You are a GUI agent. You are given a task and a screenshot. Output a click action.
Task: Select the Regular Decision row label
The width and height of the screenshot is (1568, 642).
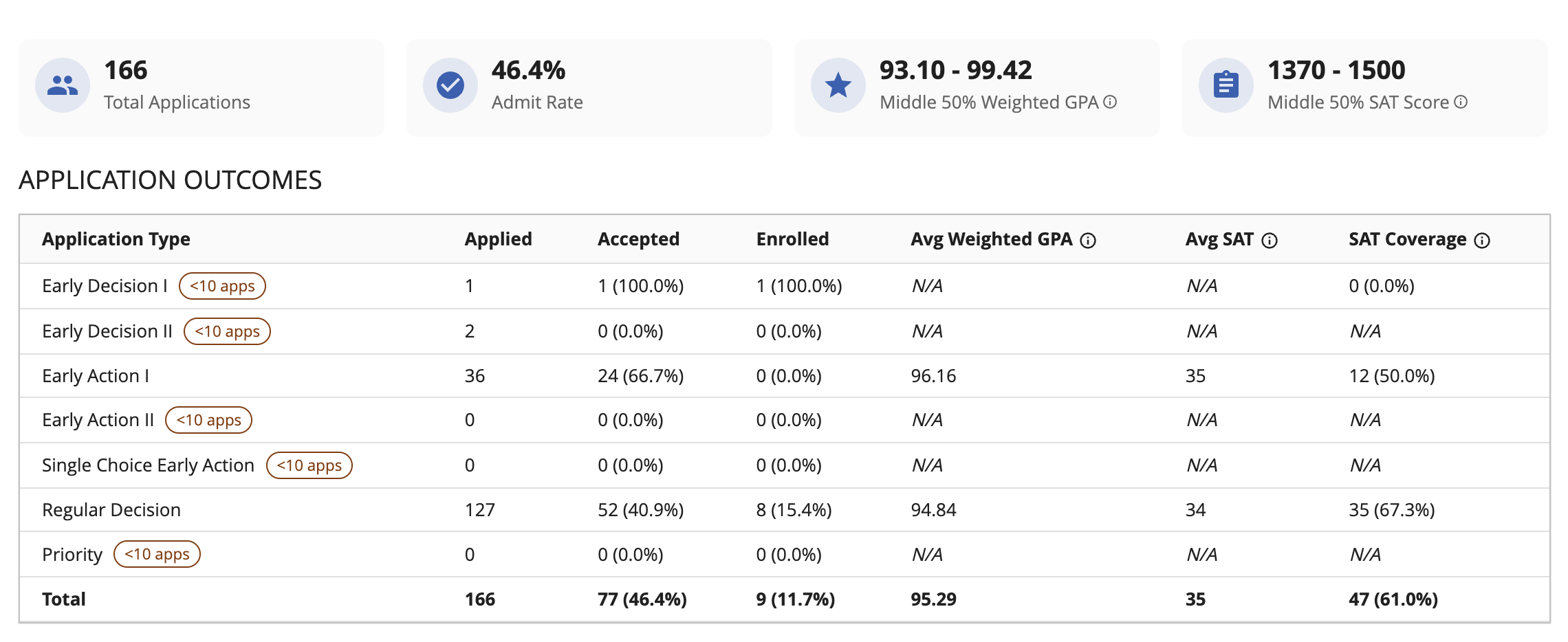click(111, 510)
